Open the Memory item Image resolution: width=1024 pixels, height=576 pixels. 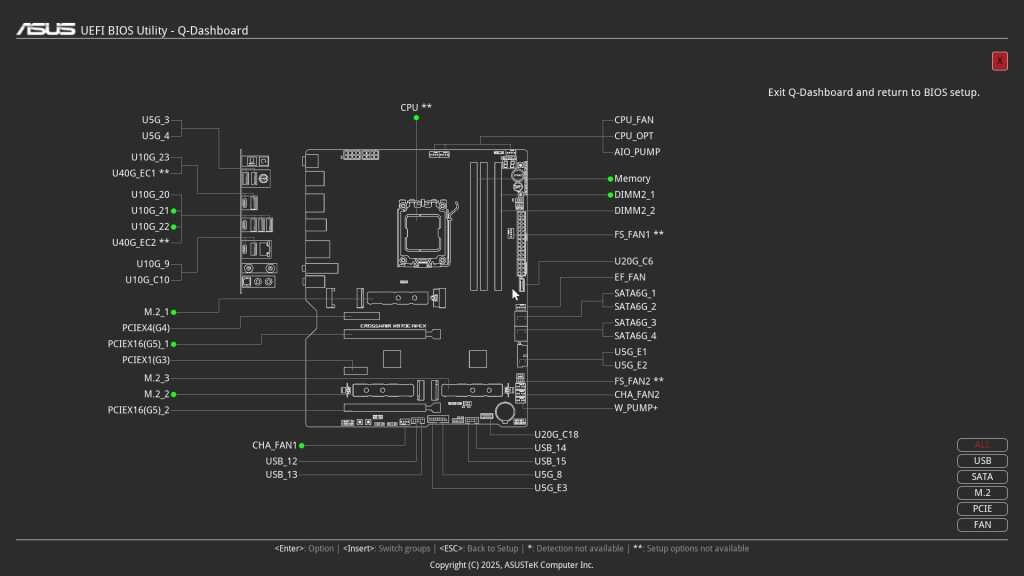click(x=632, y=178)
